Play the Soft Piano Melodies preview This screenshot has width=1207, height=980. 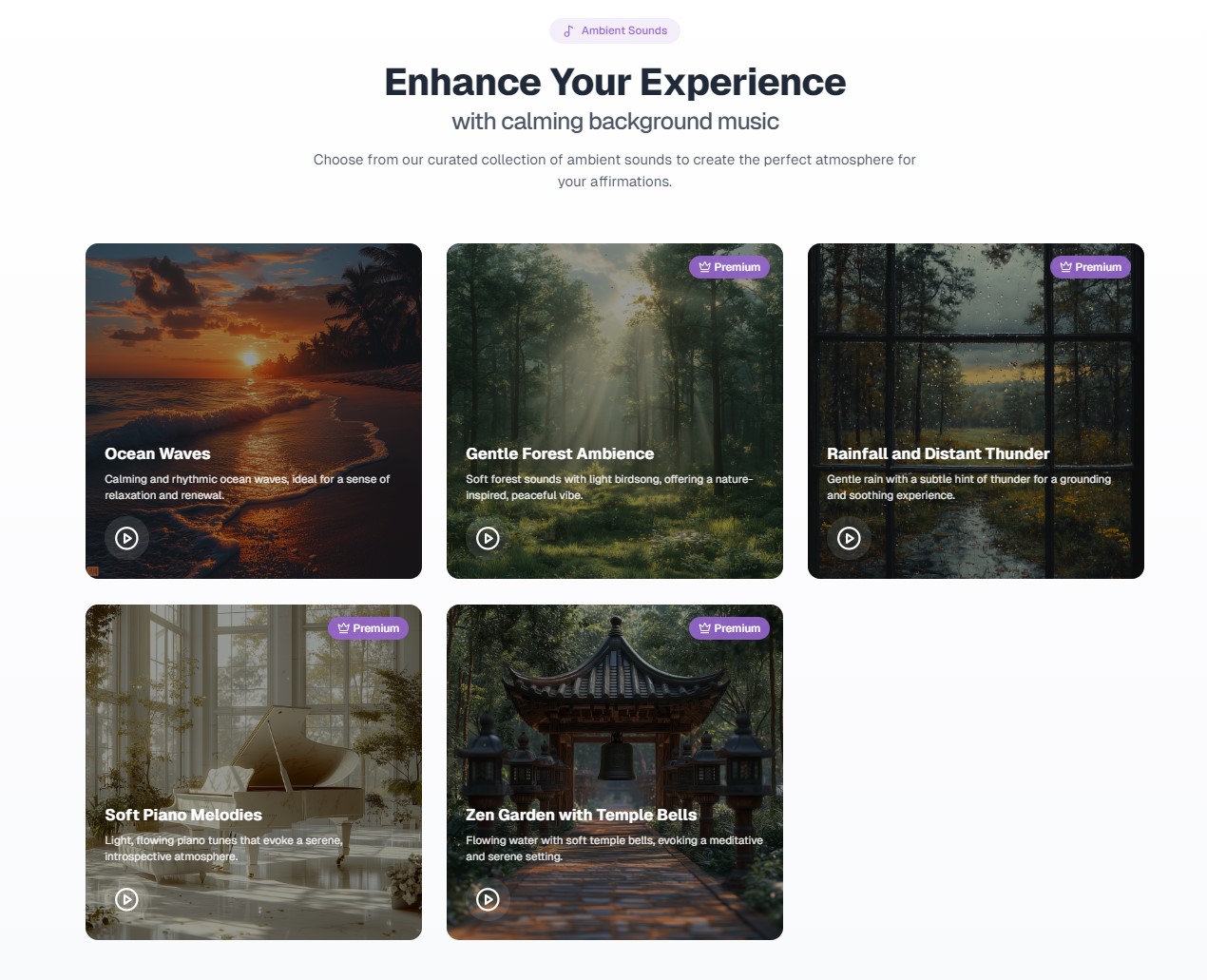point(126,899)
